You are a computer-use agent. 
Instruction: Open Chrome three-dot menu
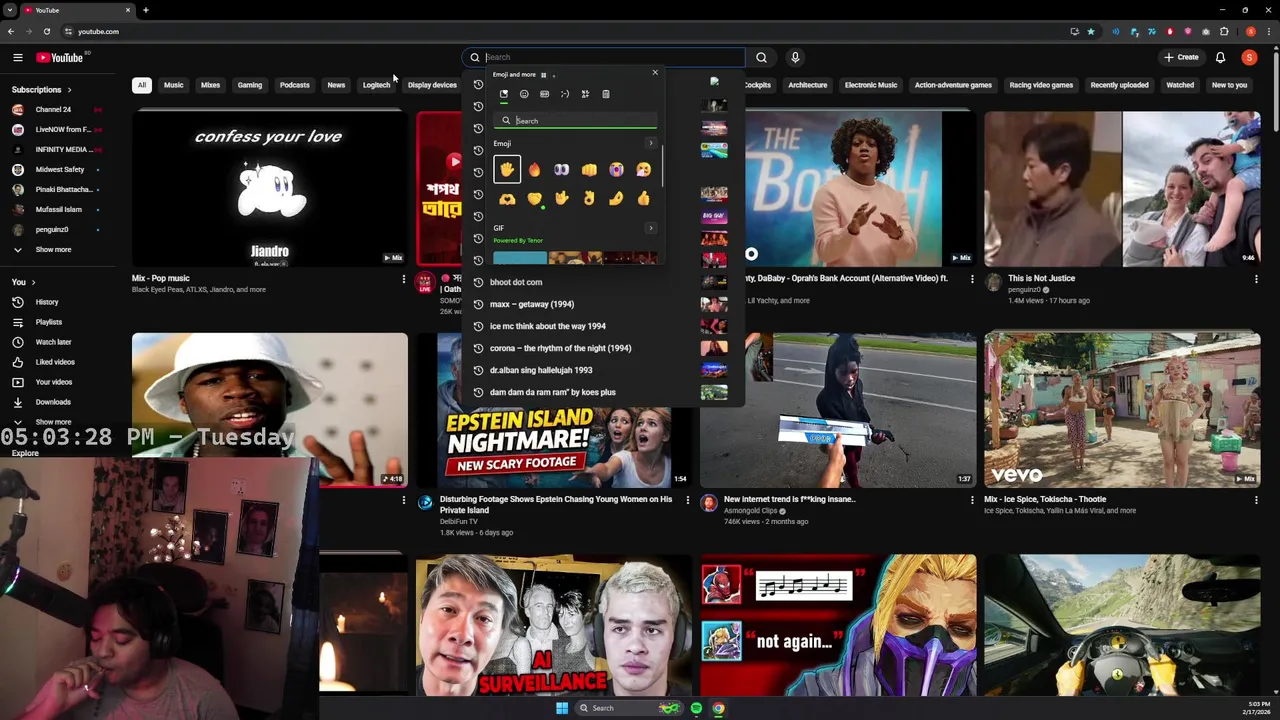click(1267, 31)
